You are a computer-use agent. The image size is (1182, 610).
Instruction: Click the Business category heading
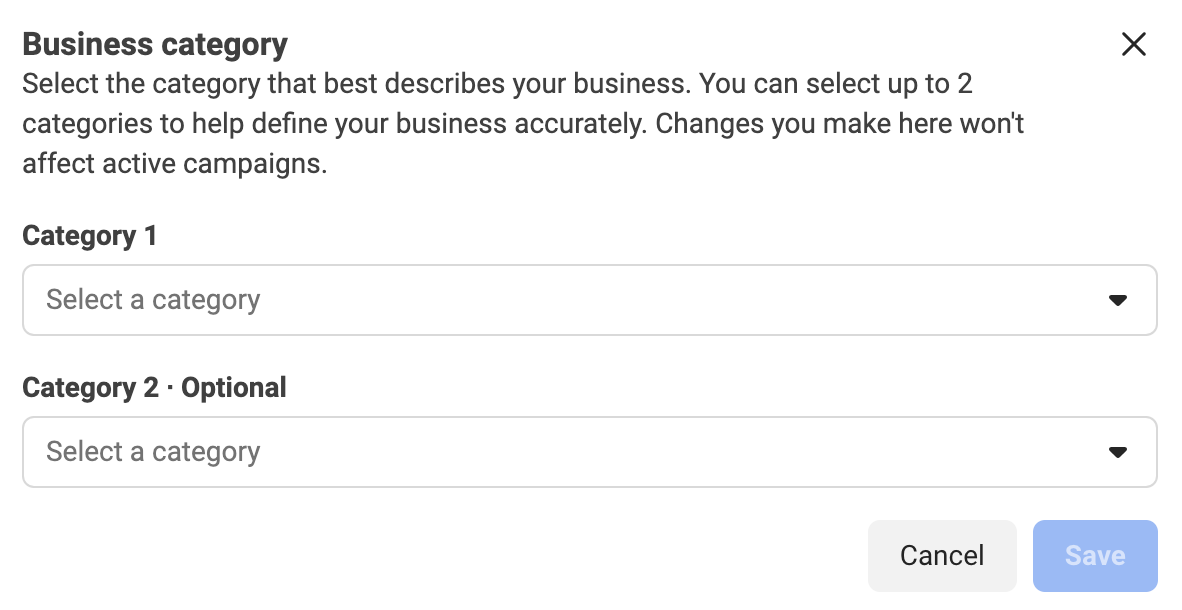pyautogui.click(x=154, y=44)
